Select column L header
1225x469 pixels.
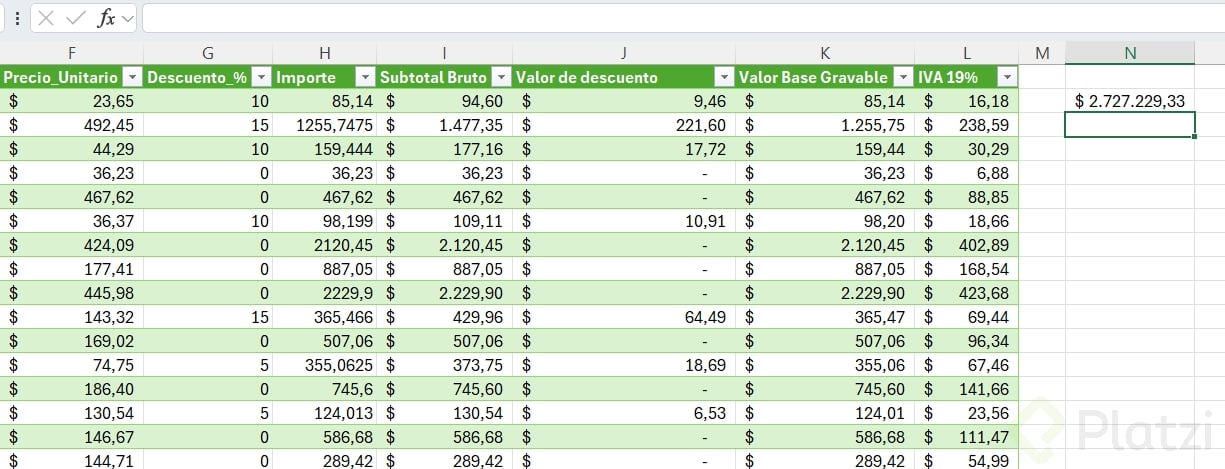(967, 53)
